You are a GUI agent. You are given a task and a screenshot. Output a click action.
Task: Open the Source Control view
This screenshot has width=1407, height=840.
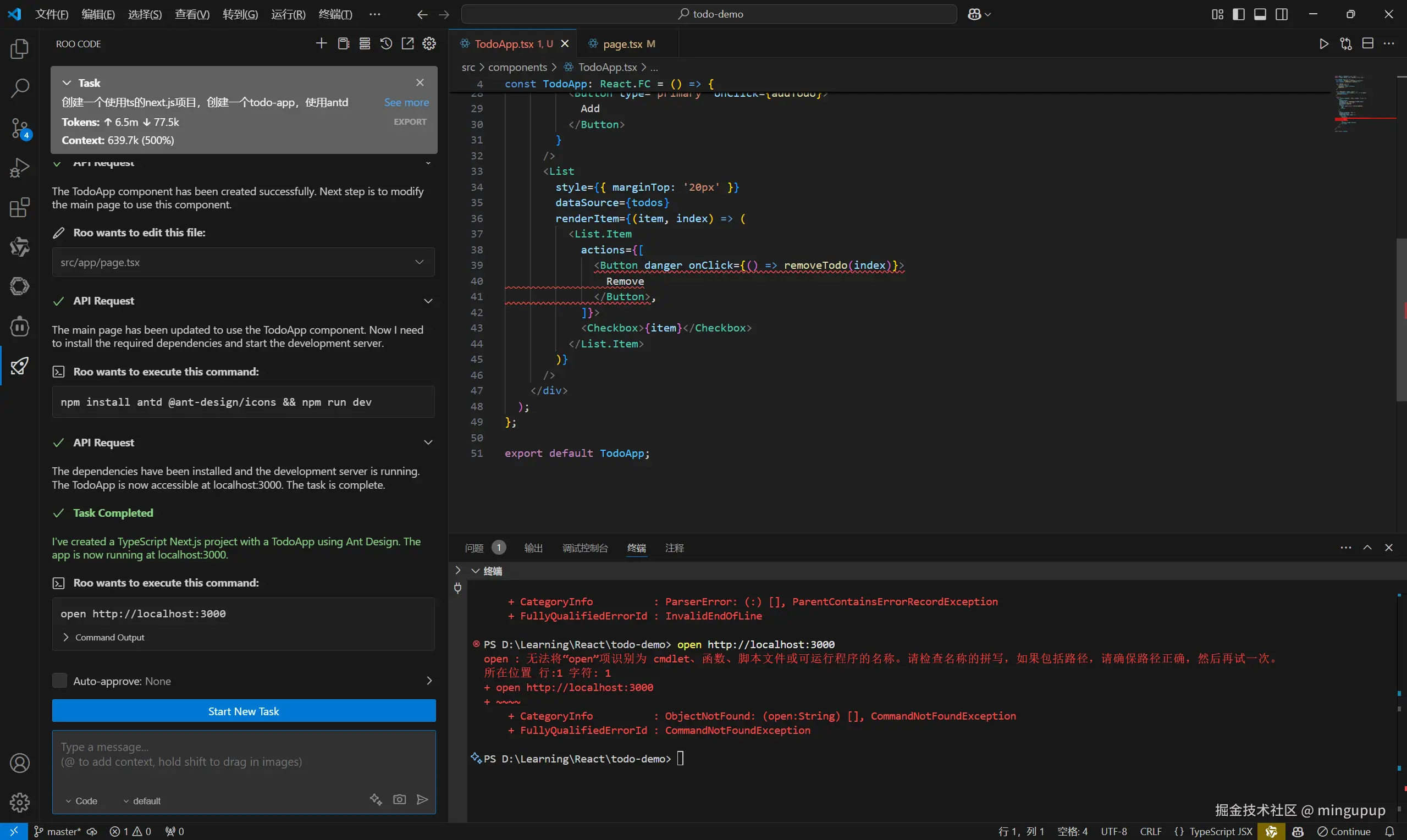20,129
